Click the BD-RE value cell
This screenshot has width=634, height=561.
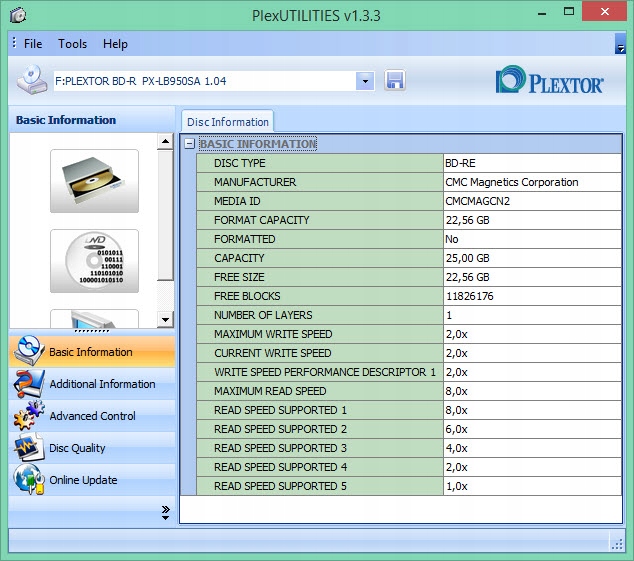click(x=533, y=163)
